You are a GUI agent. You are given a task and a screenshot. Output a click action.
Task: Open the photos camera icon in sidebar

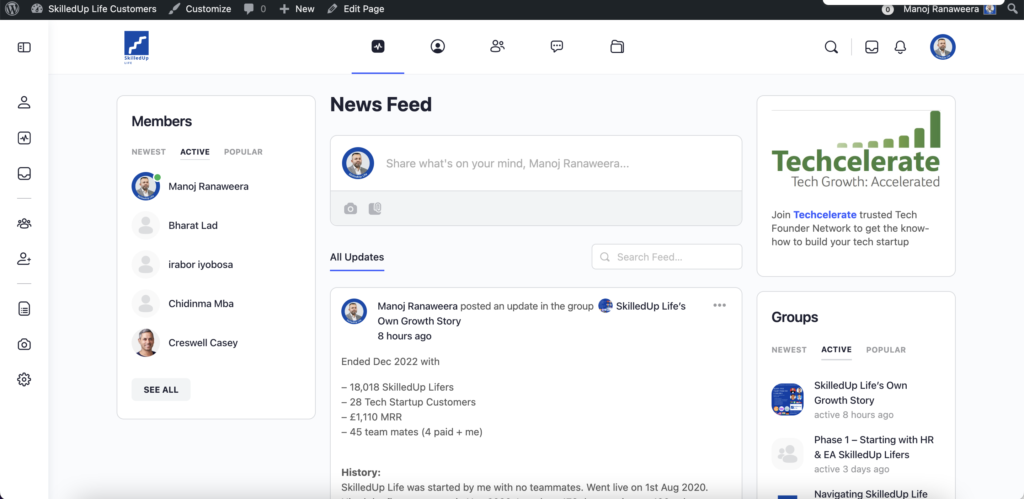pos(24,344)
